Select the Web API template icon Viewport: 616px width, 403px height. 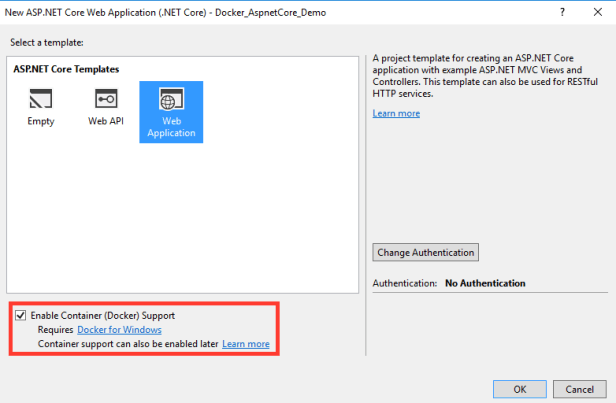click(106, 99)
